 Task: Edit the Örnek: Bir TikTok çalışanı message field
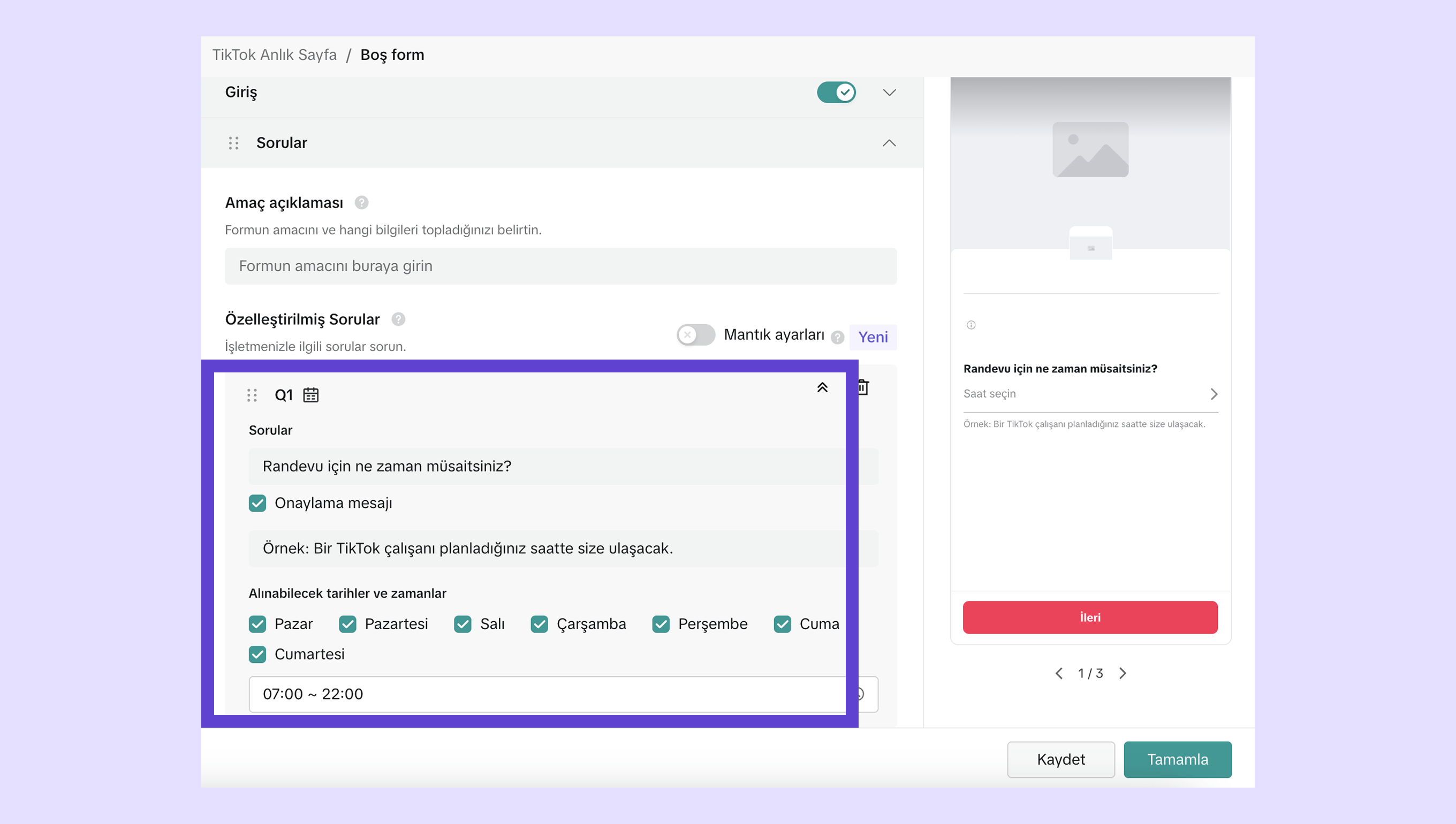(563, 548)
